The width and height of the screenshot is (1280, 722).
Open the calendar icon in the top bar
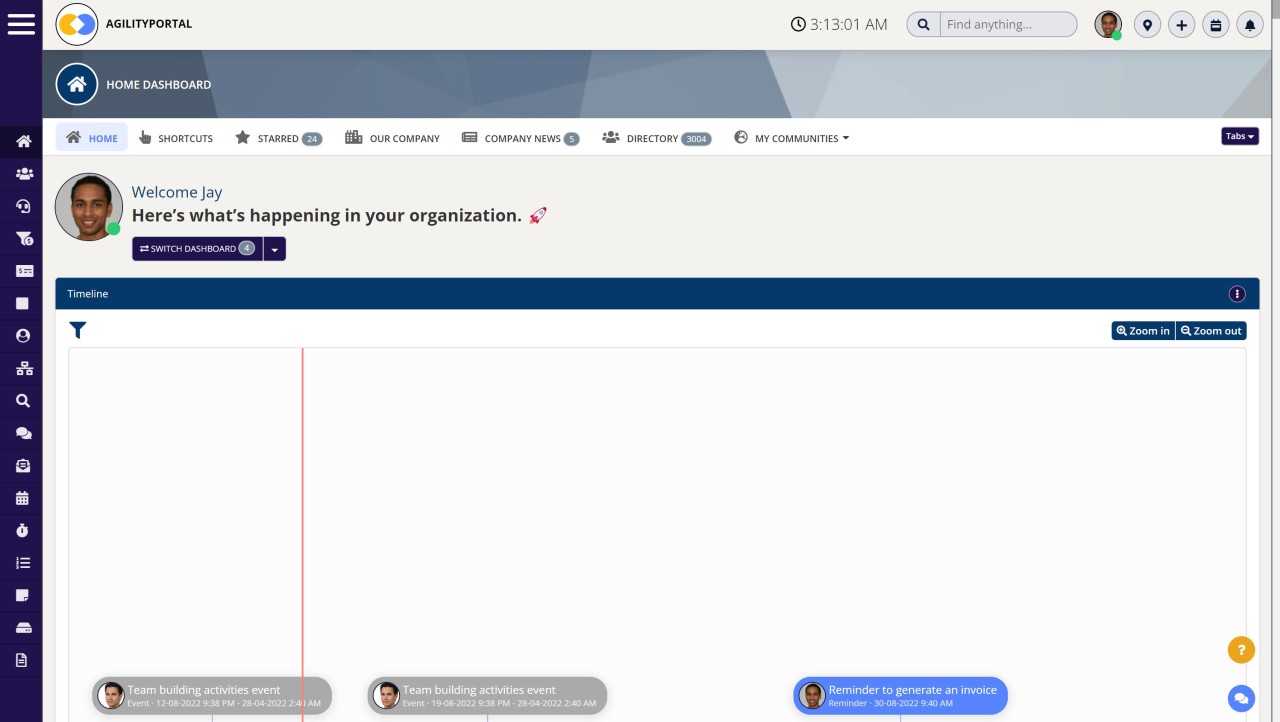[x=1215, y=24]
